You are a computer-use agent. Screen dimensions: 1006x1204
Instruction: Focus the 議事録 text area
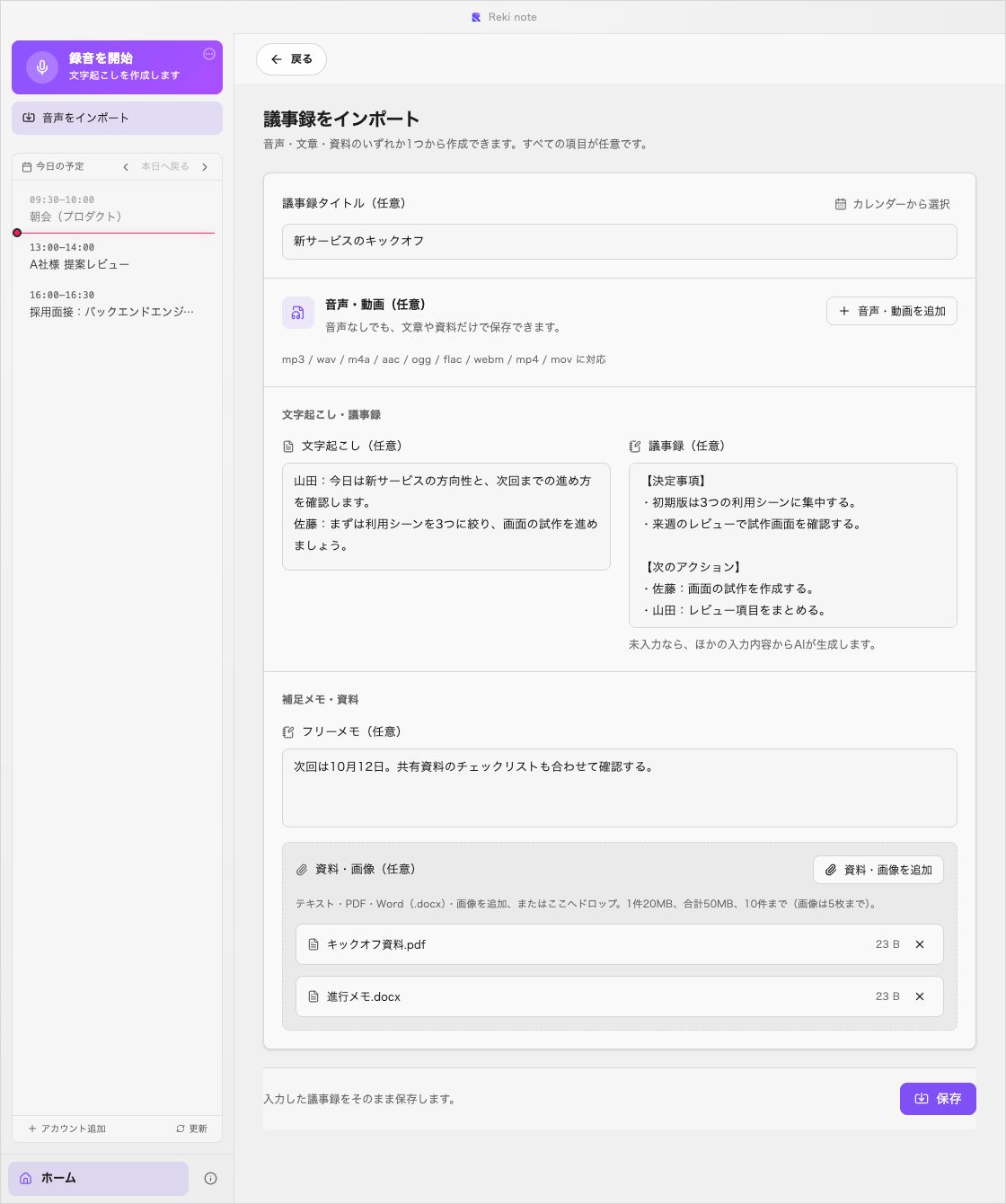click(x=793, y=545)
